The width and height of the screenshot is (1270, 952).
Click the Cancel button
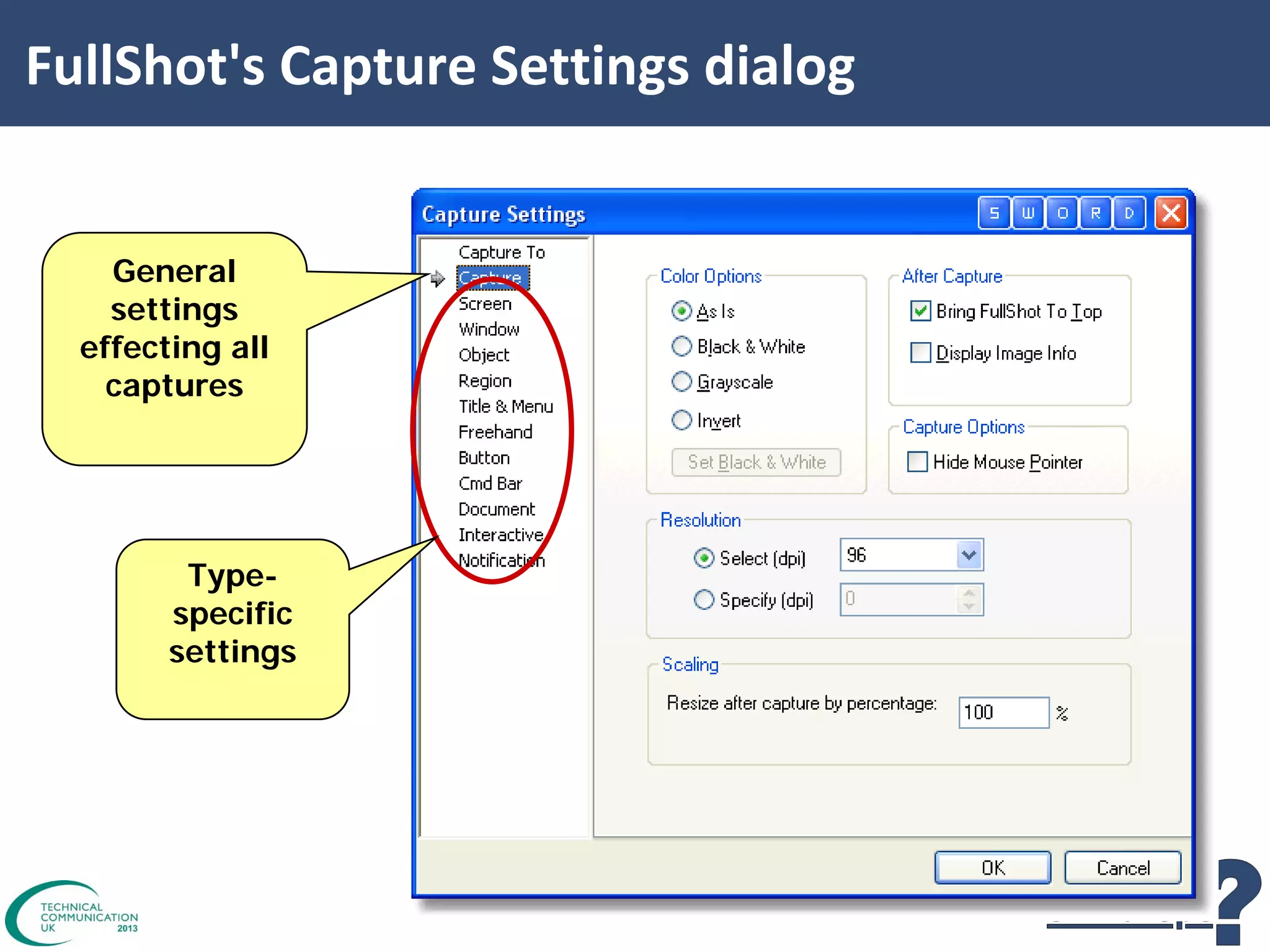point(1123,868)
